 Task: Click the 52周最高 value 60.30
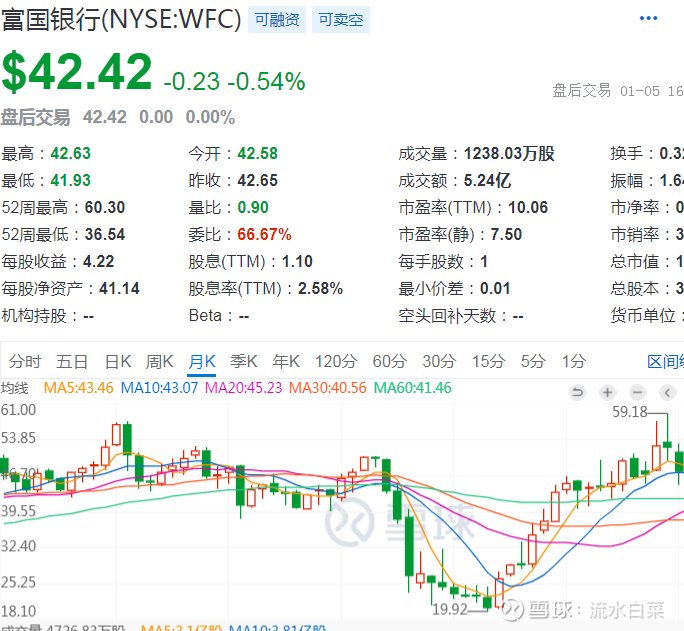[x=105, y=208]
